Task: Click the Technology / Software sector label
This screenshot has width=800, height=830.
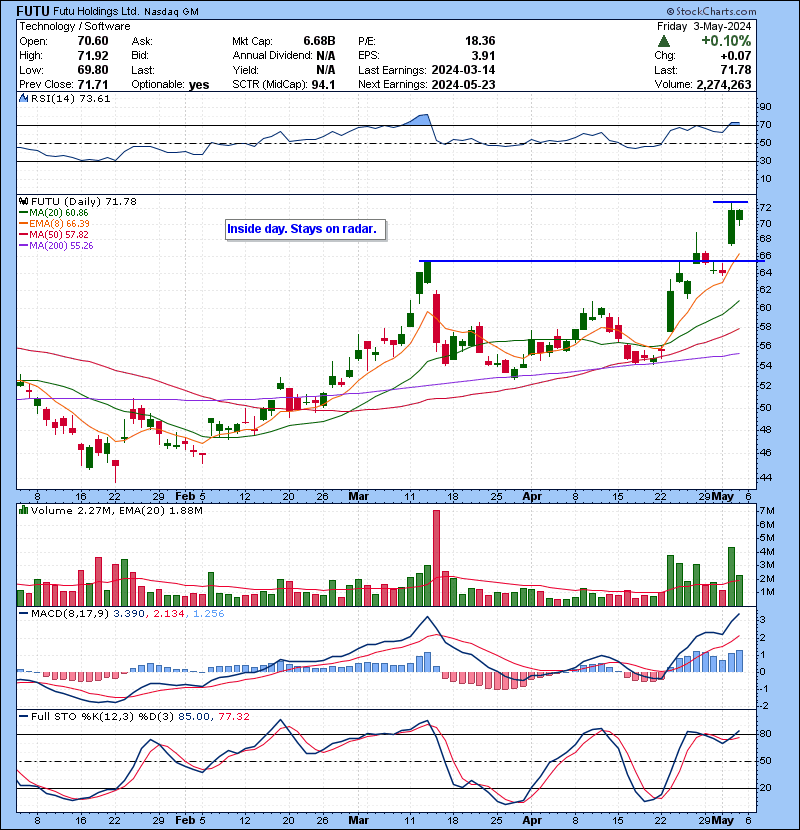Action: [x=75, y=26]
